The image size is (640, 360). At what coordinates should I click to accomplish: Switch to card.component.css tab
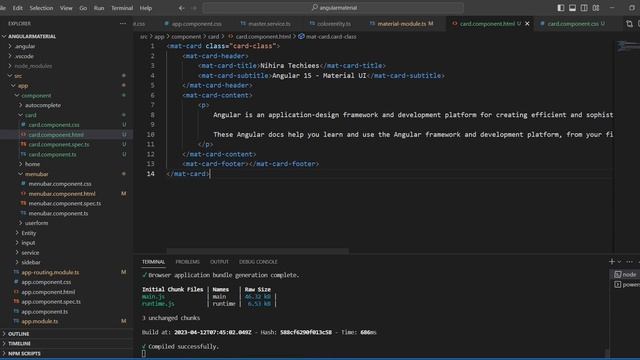[x=573, y=24]
